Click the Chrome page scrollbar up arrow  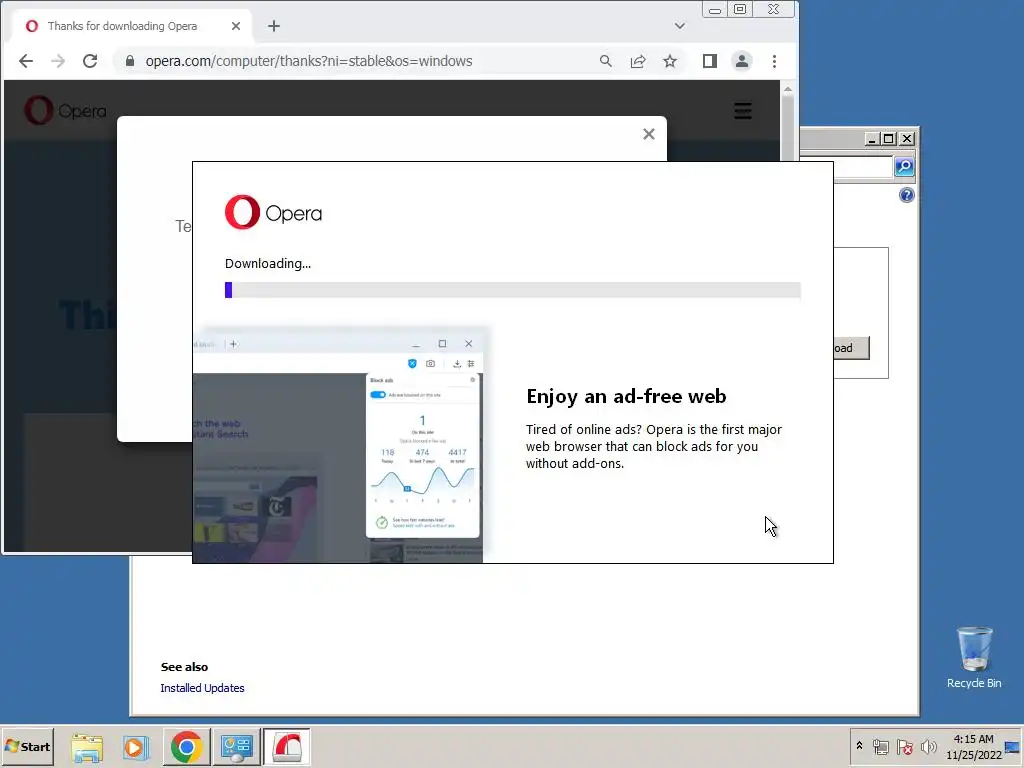(788, 89)
